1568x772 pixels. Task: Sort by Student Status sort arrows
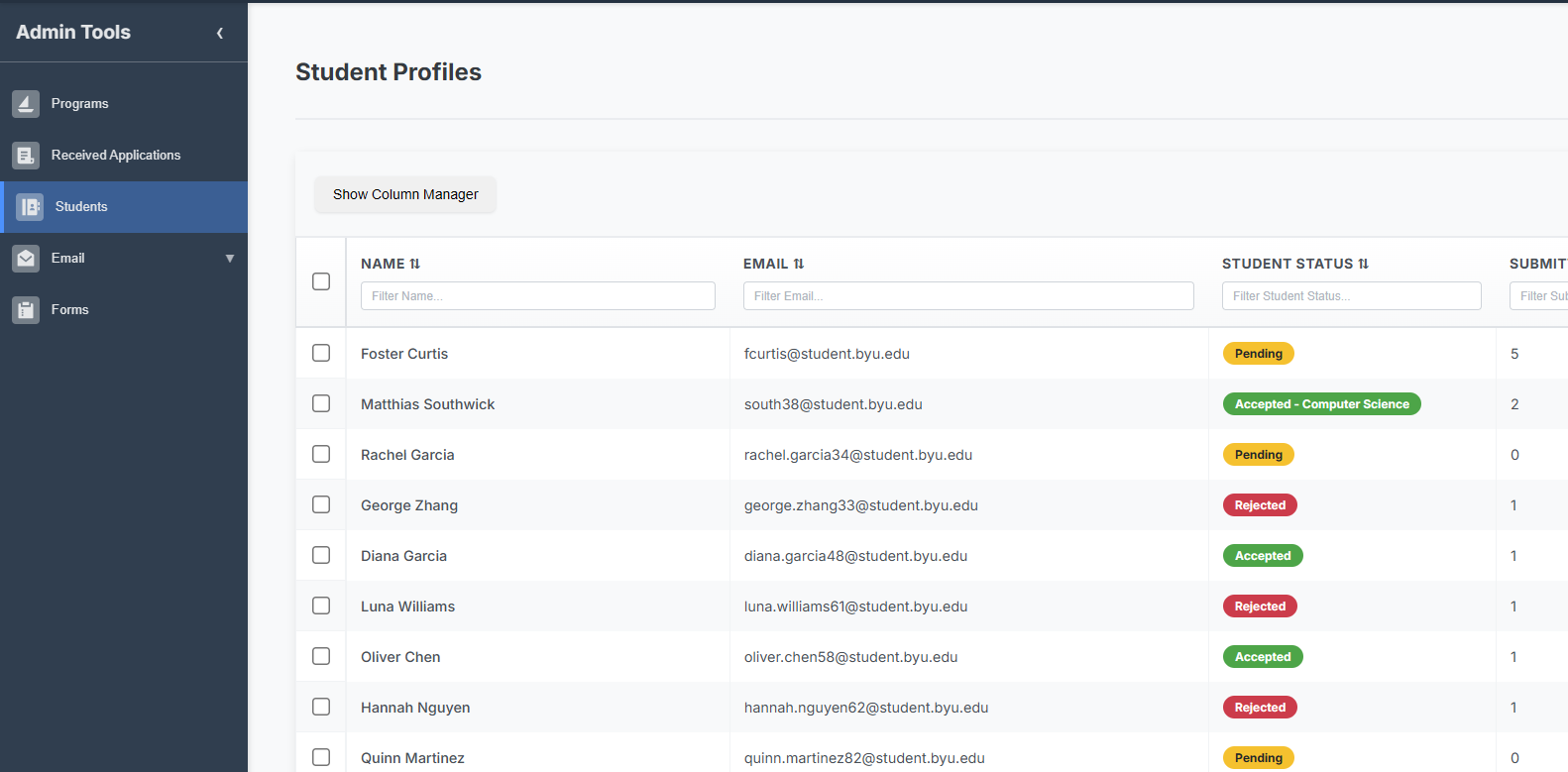(1364, 264)
